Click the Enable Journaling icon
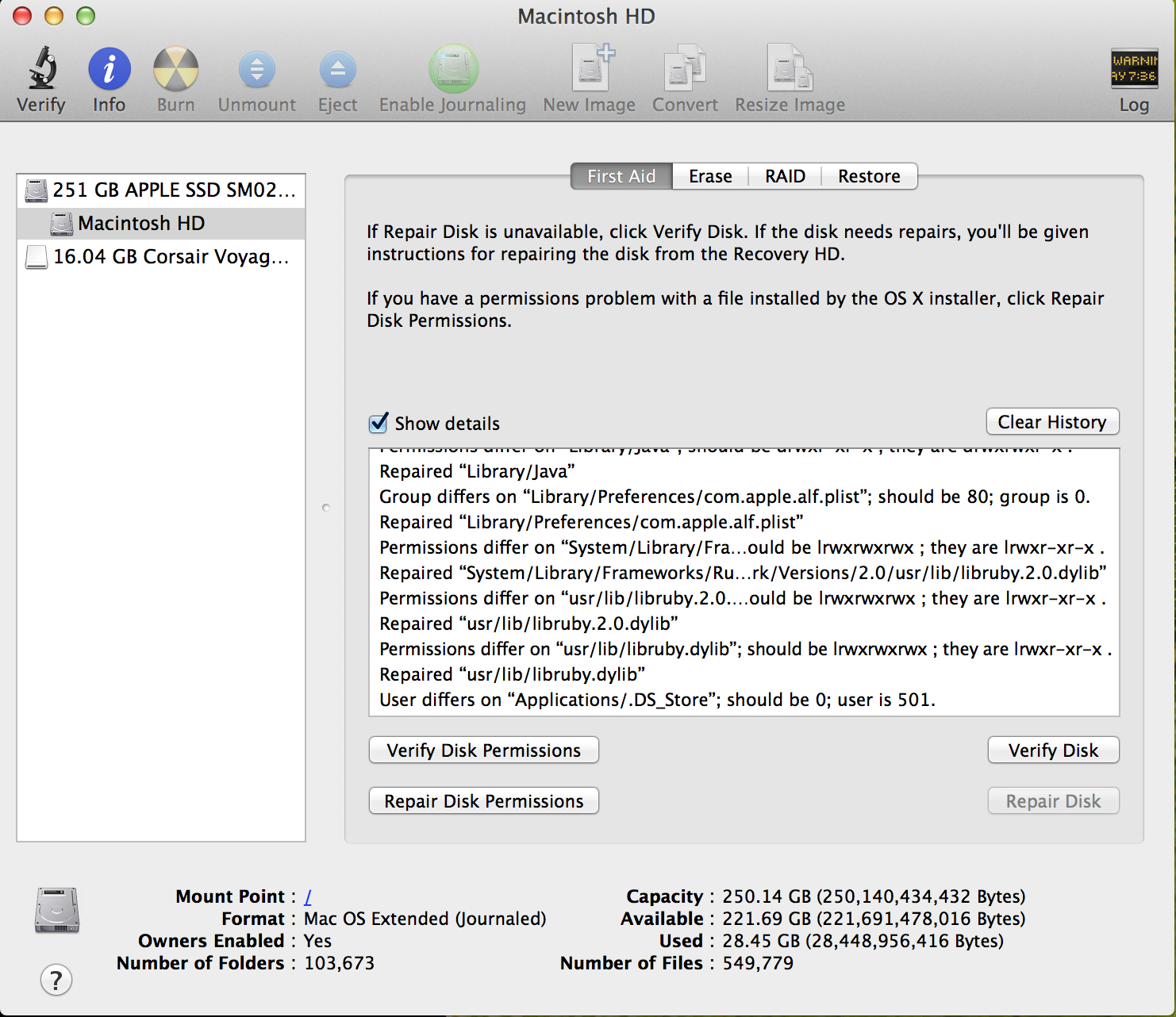Screen dimensions: 1176x1017 click(453, 68)
